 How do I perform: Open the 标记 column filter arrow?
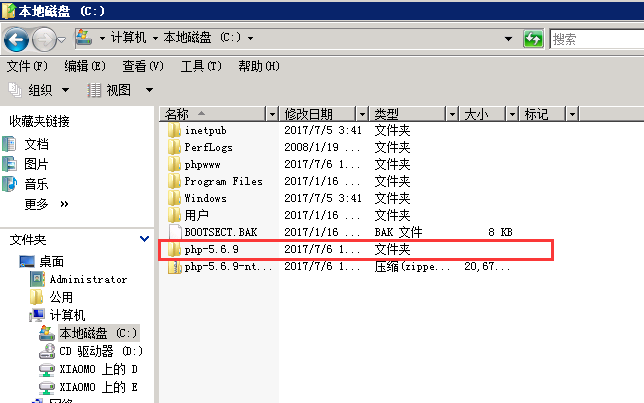coord(572,114)
